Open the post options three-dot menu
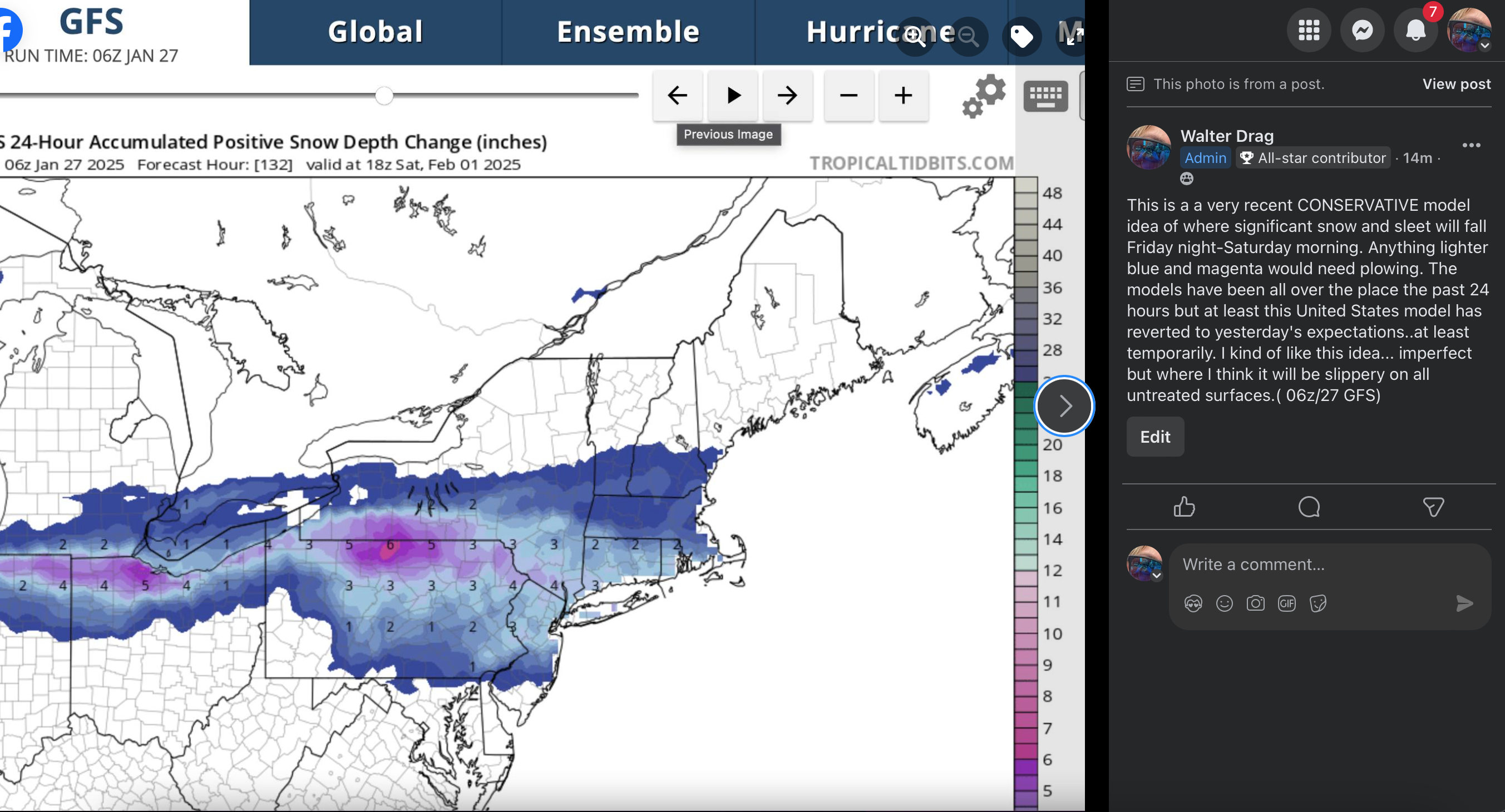 pos(1471,146)
